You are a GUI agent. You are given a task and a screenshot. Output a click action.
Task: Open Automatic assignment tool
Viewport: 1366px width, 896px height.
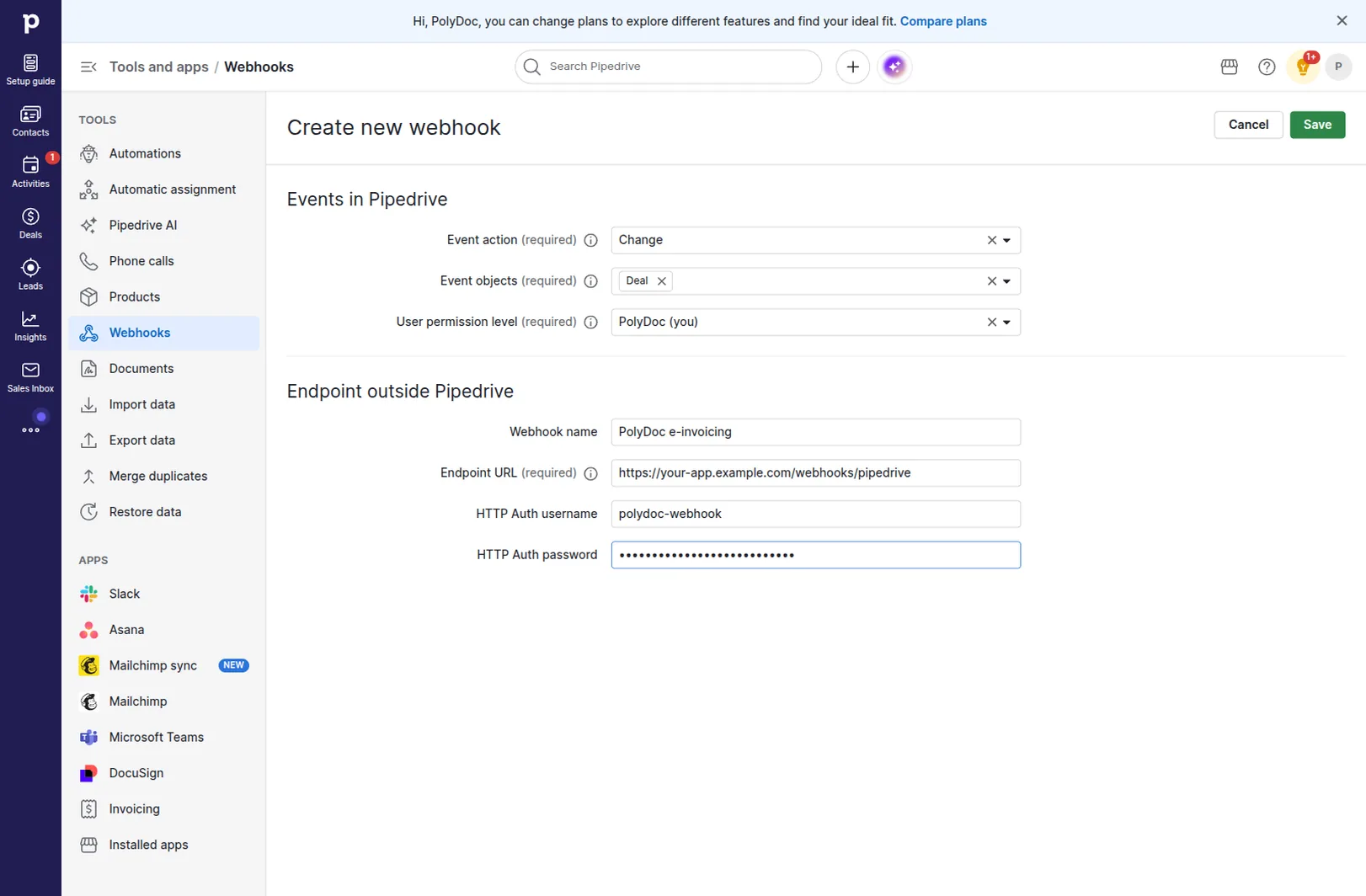click(164, 189)
